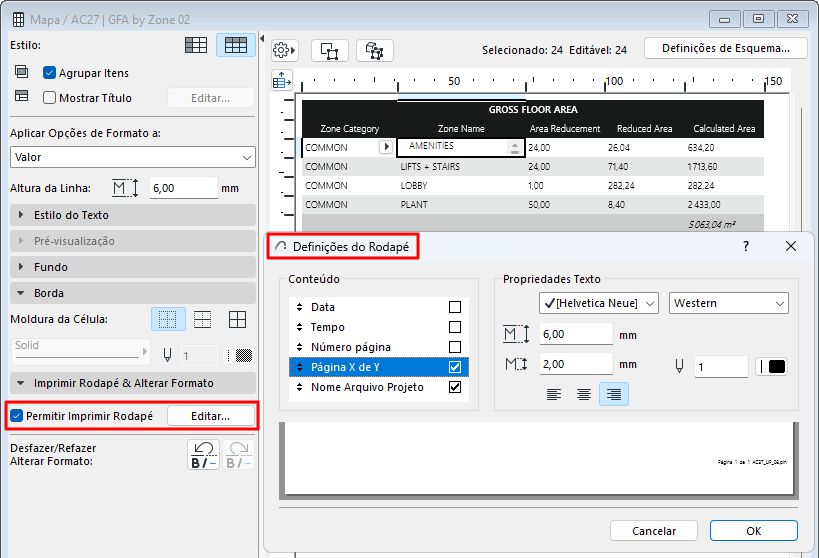Open the schedule settings gear menu
The height and width of the screenshot is (558, 819).
tap(284, 51)
